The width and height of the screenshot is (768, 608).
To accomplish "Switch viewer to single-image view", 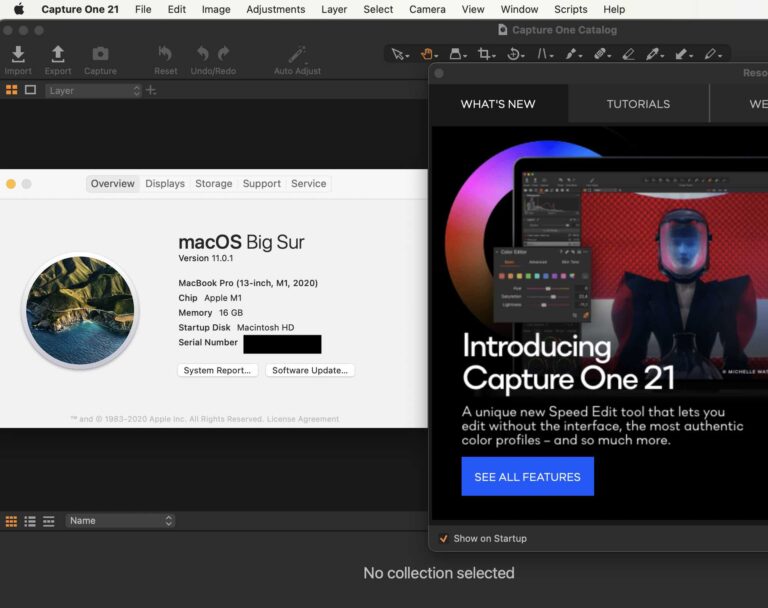I will pos(30,90).
